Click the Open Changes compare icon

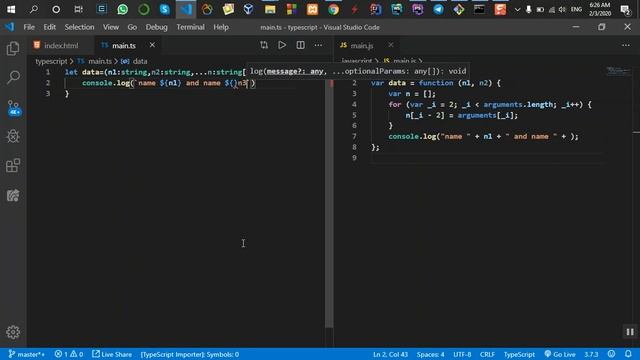click(x=264, y=45)
